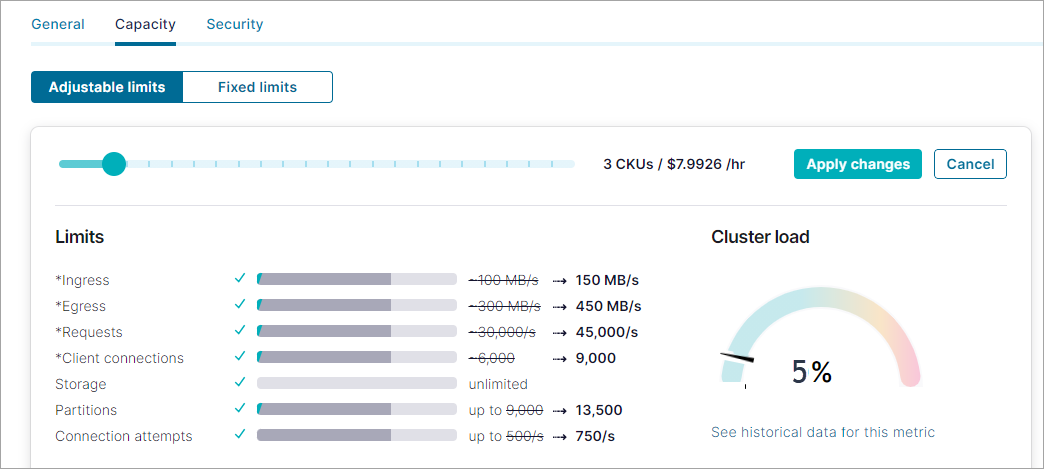Click the checkmark beside Client connections
1044x469 pixels.
point(240,357)
